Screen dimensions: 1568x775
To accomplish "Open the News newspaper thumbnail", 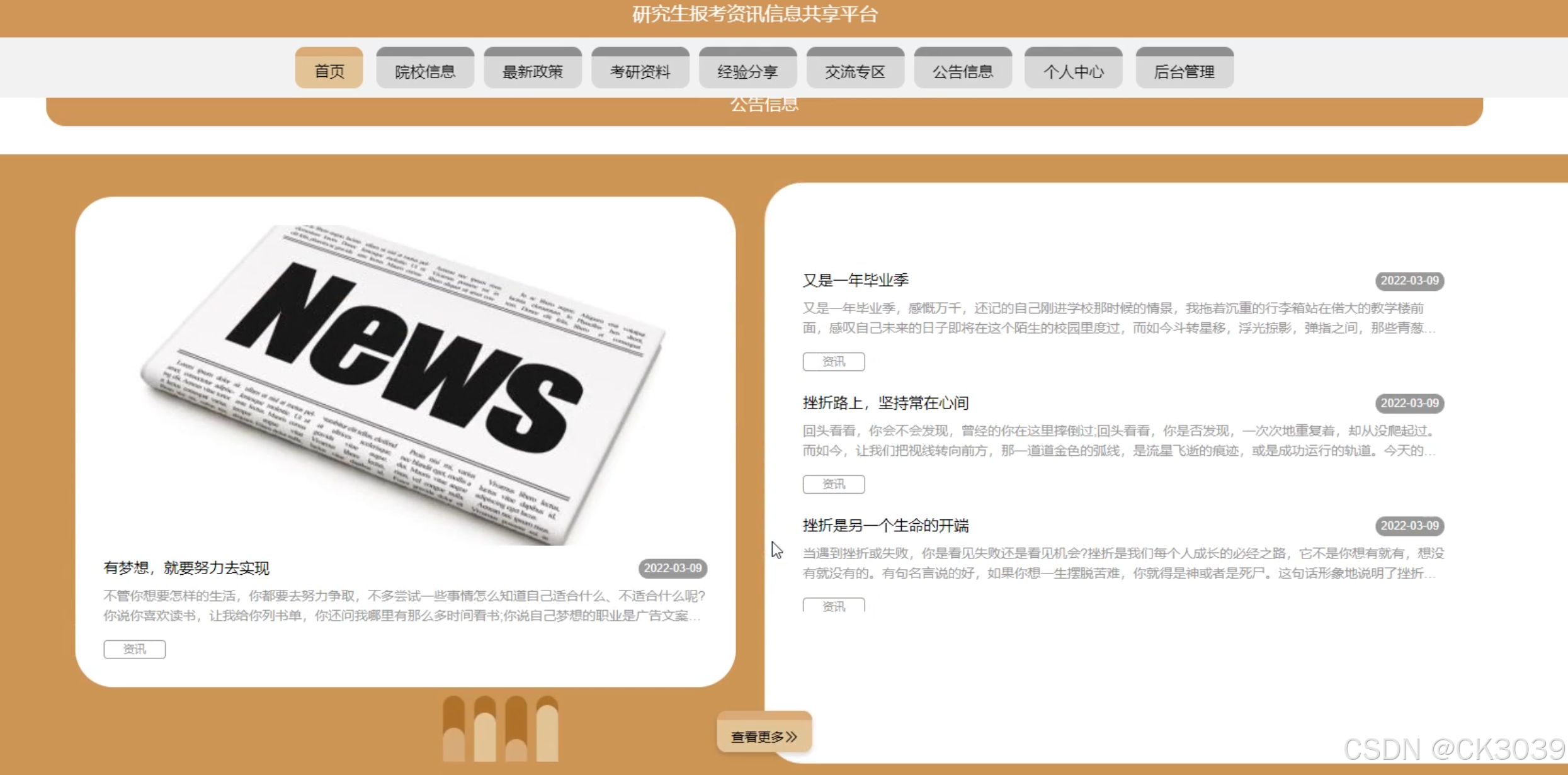I will point(403,384).
